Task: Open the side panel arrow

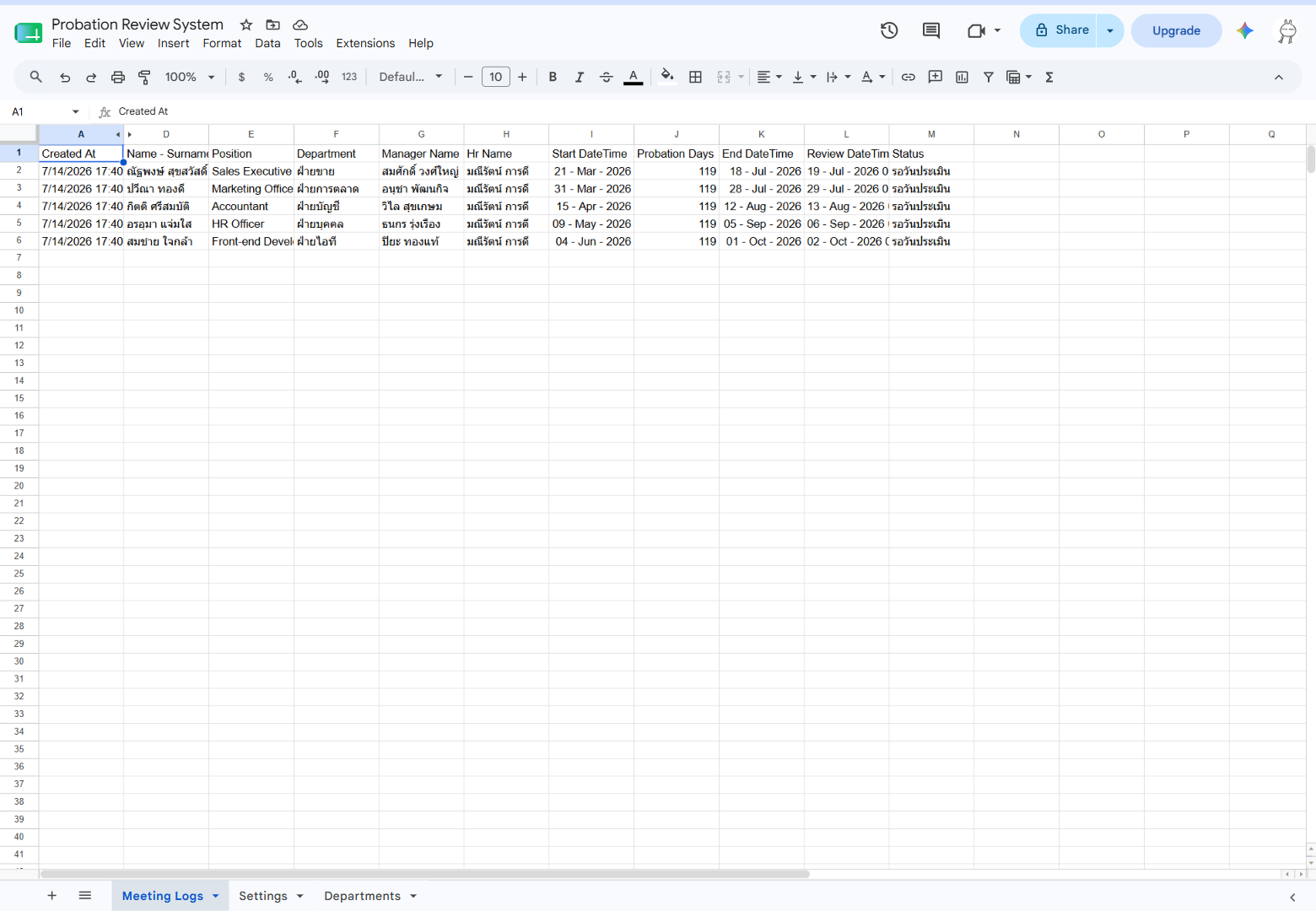Action: pyautogui.click(x=1292, y=897)
